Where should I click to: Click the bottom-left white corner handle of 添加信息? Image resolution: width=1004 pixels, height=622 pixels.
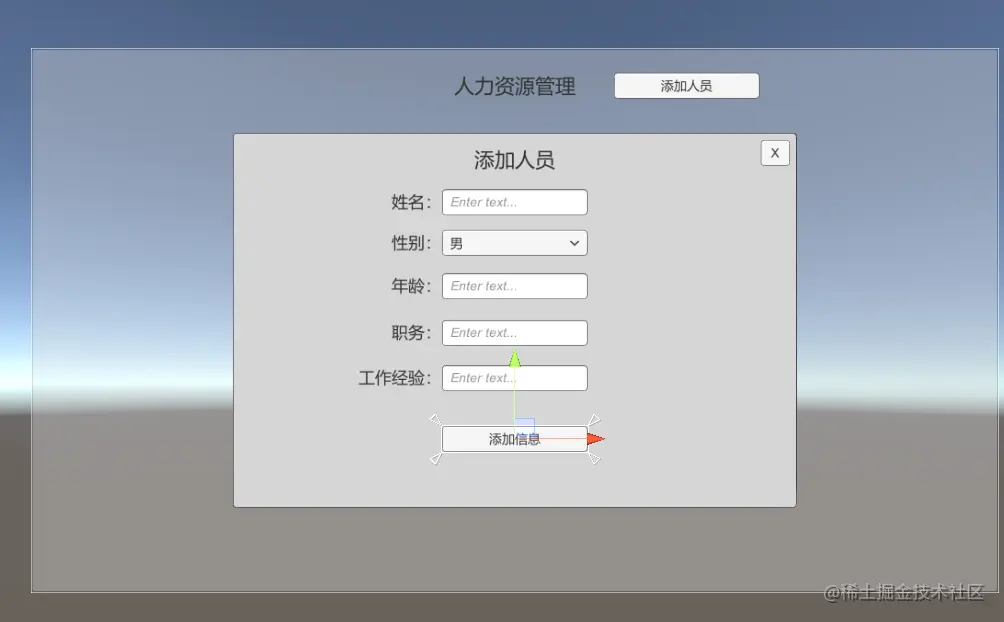click(x=437, y=457)
